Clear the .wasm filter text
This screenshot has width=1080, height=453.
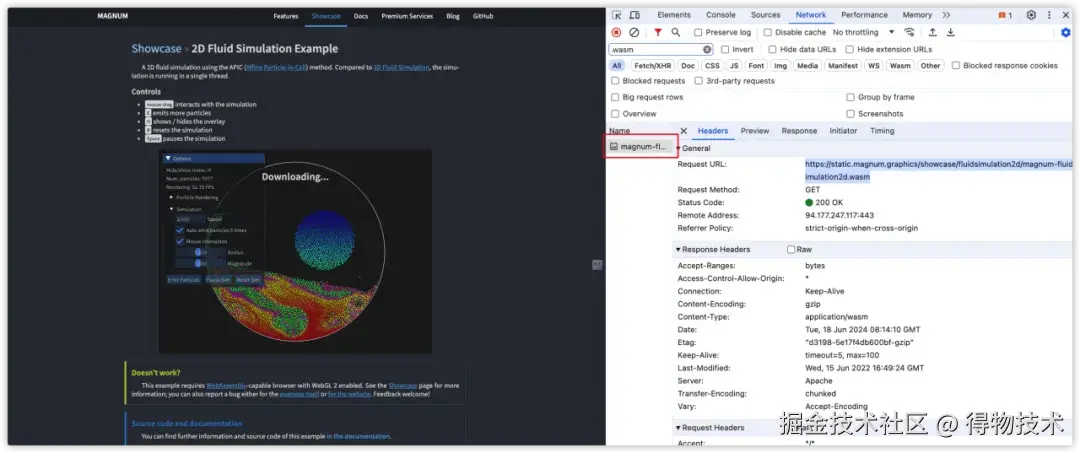pos(707,50)
